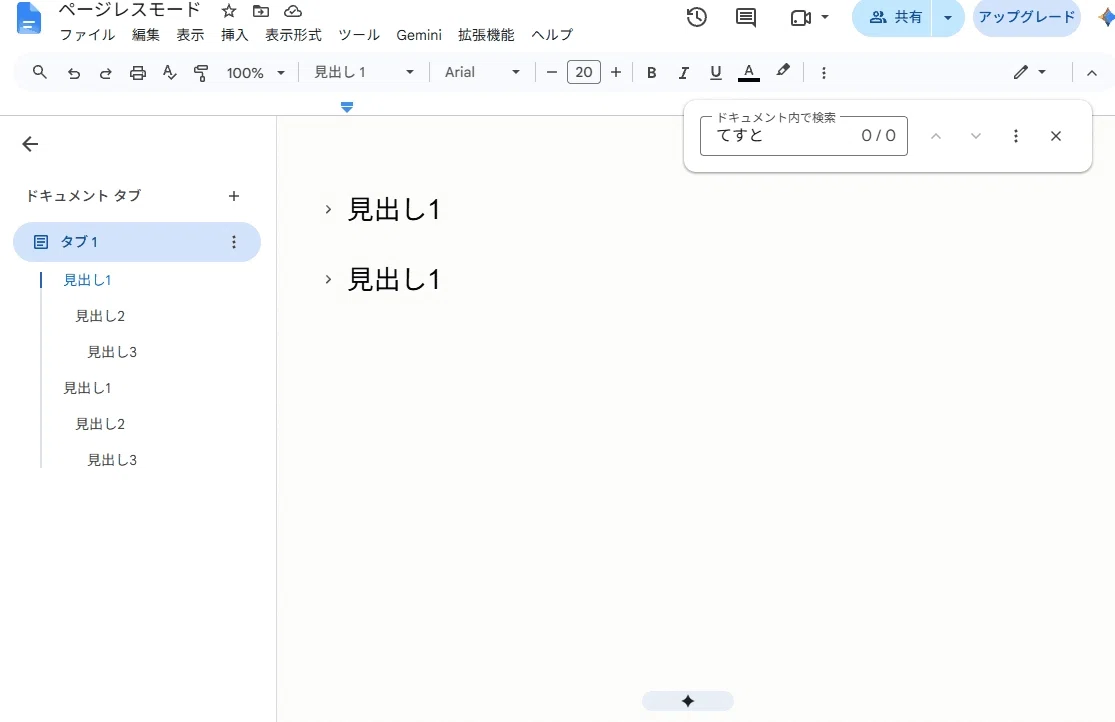Undo the last action
Image resolution: width=1115 pixels, height=722 pixels.
coord(73,73)
